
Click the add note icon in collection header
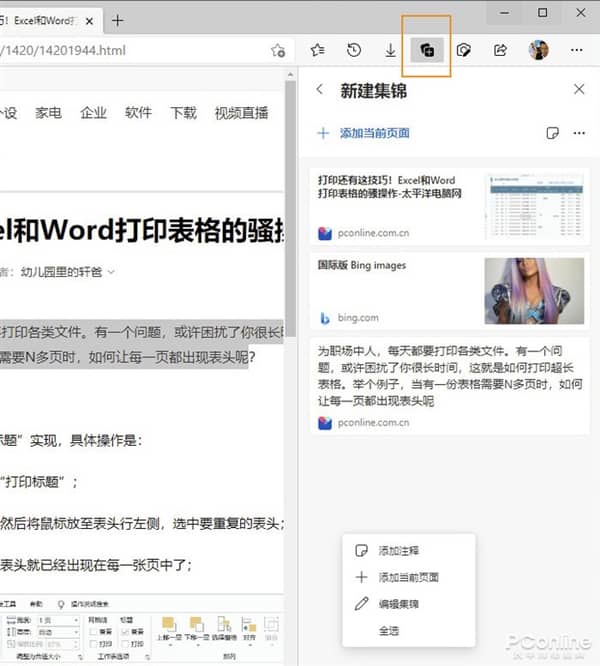click(552, 133)
